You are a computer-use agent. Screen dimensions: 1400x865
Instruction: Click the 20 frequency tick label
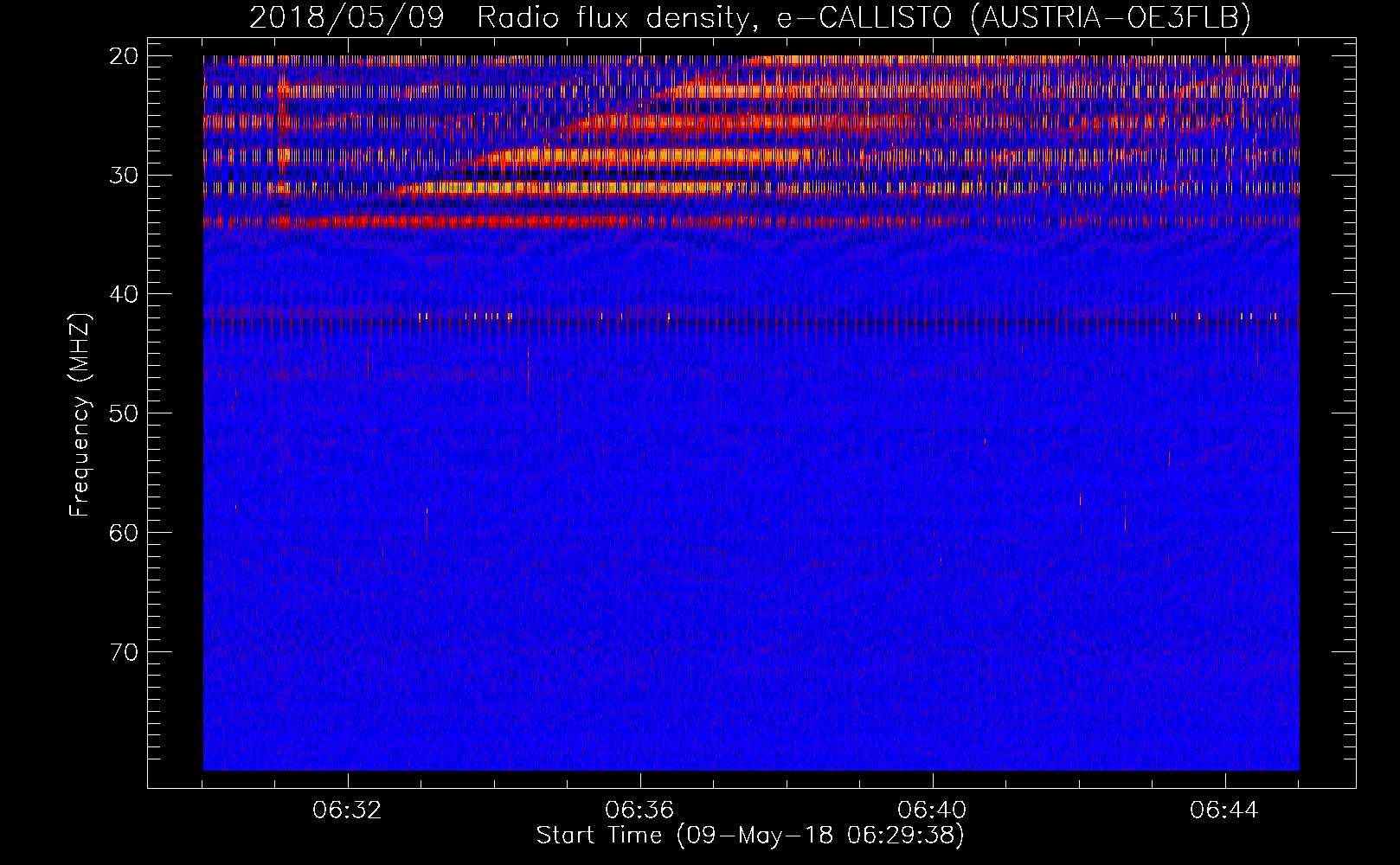[x=124, y=56]
